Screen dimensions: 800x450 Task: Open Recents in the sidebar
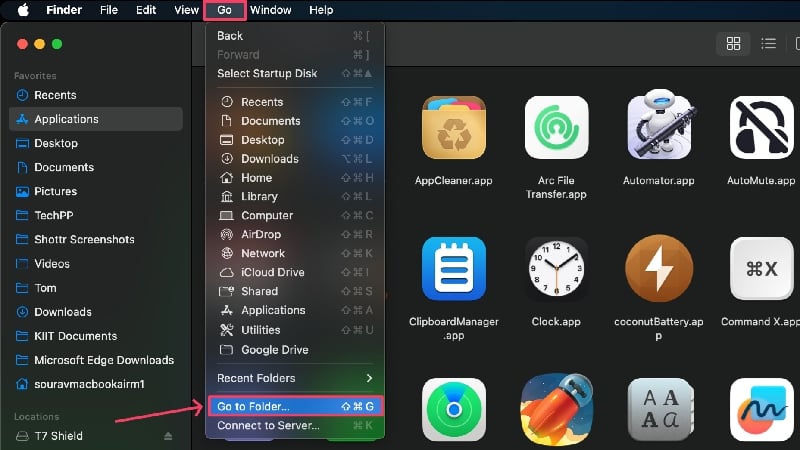96,95
